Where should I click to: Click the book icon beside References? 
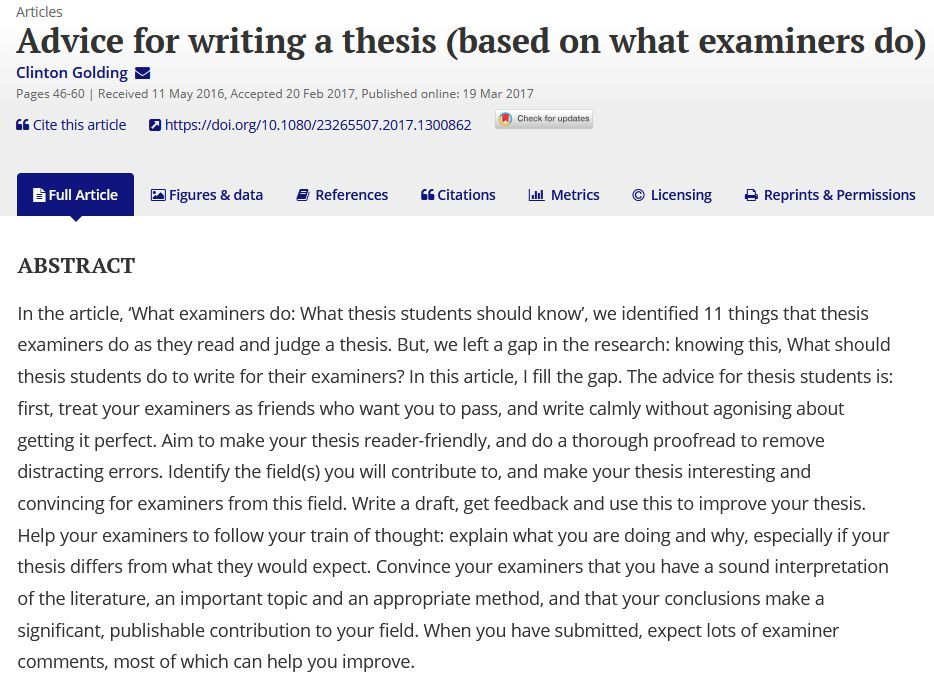[x=303, y=195]
